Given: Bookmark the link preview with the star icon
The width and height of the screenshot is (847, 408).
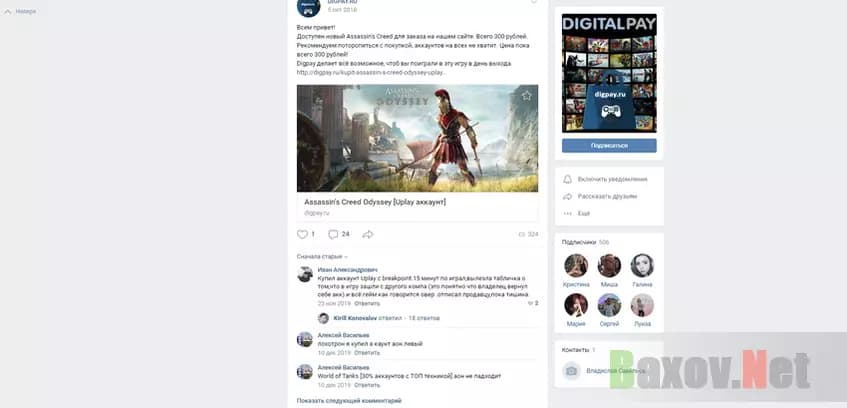Looking at the screenshot, I should [x=527, y=96].
